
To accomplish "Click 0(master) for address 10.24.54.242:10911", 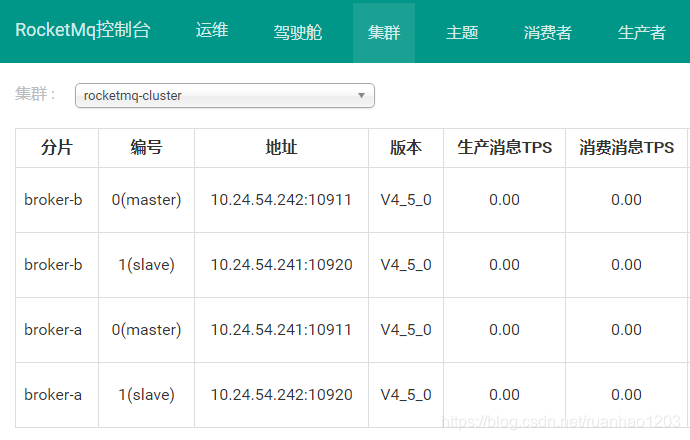I will pyautogui.click(x=147, y=200).
